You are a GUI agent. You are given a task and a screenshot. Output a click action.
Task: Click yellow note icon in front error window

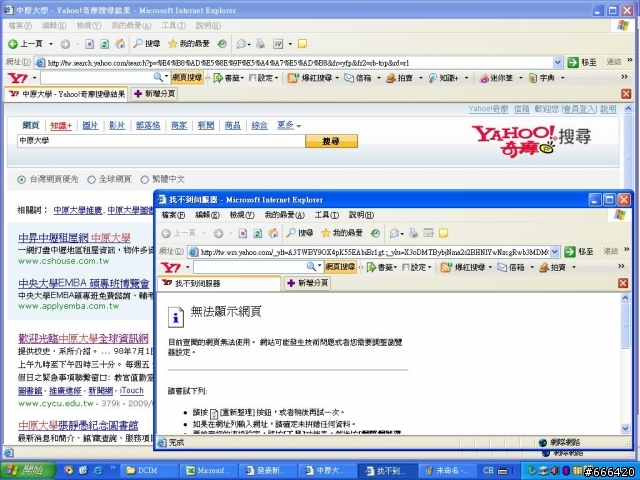point(444,233)
